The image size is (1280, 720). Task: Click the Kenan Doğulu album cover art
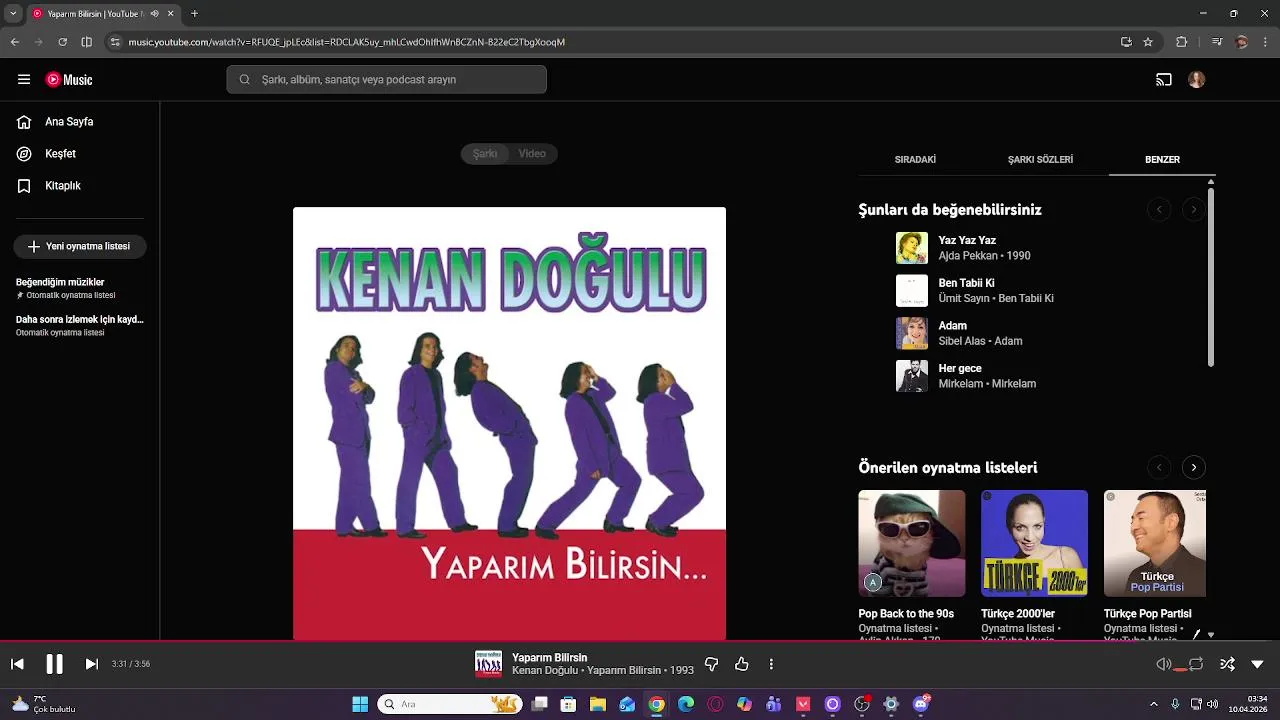tap(509, 423)
